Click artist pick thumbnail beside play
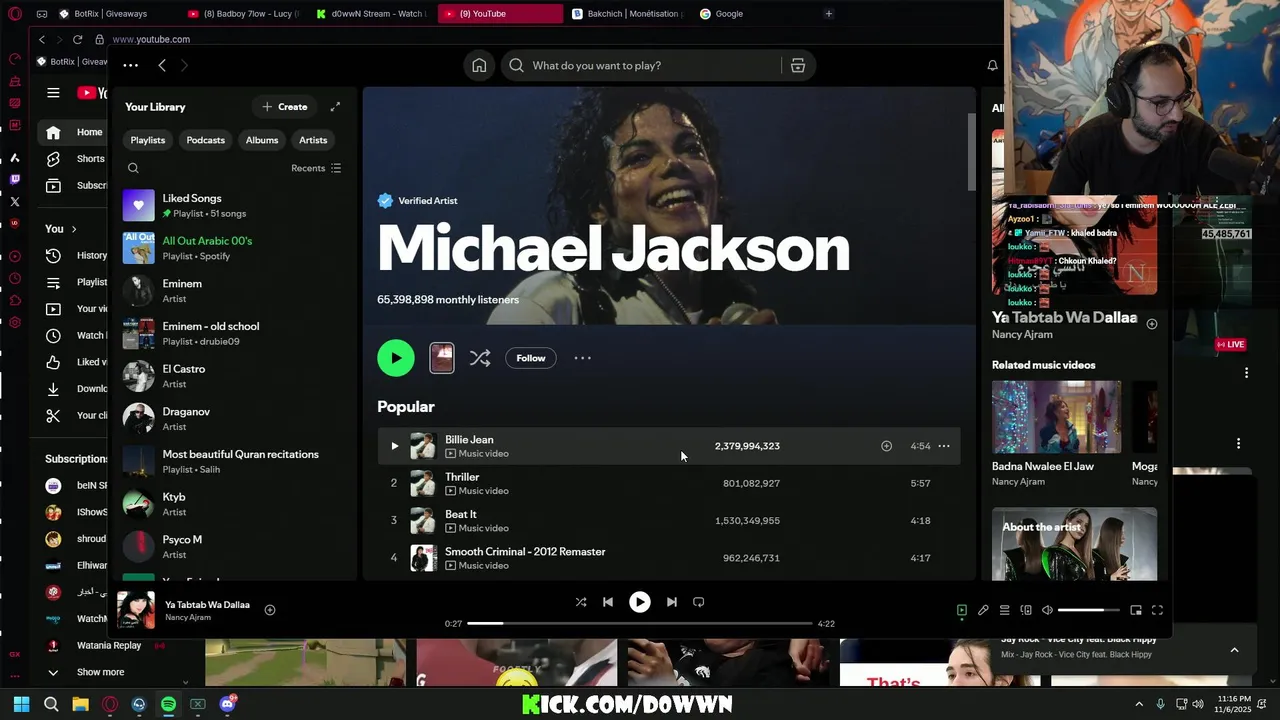Image resolution: width=1280 pixels, height=720 pixels. (442, 358)
